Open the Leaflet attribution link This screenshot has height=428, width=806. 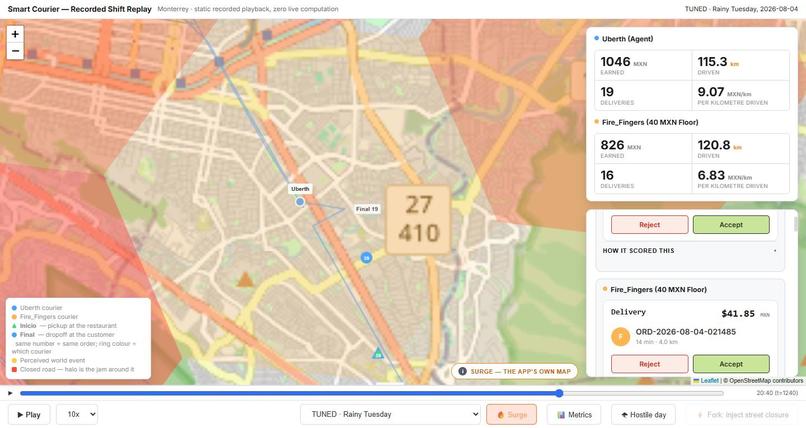point(706,381)
